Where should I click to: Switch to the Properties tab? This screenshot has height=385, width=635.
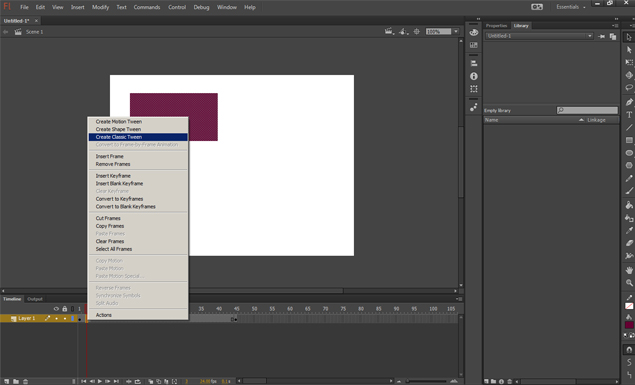click(496, 26)
